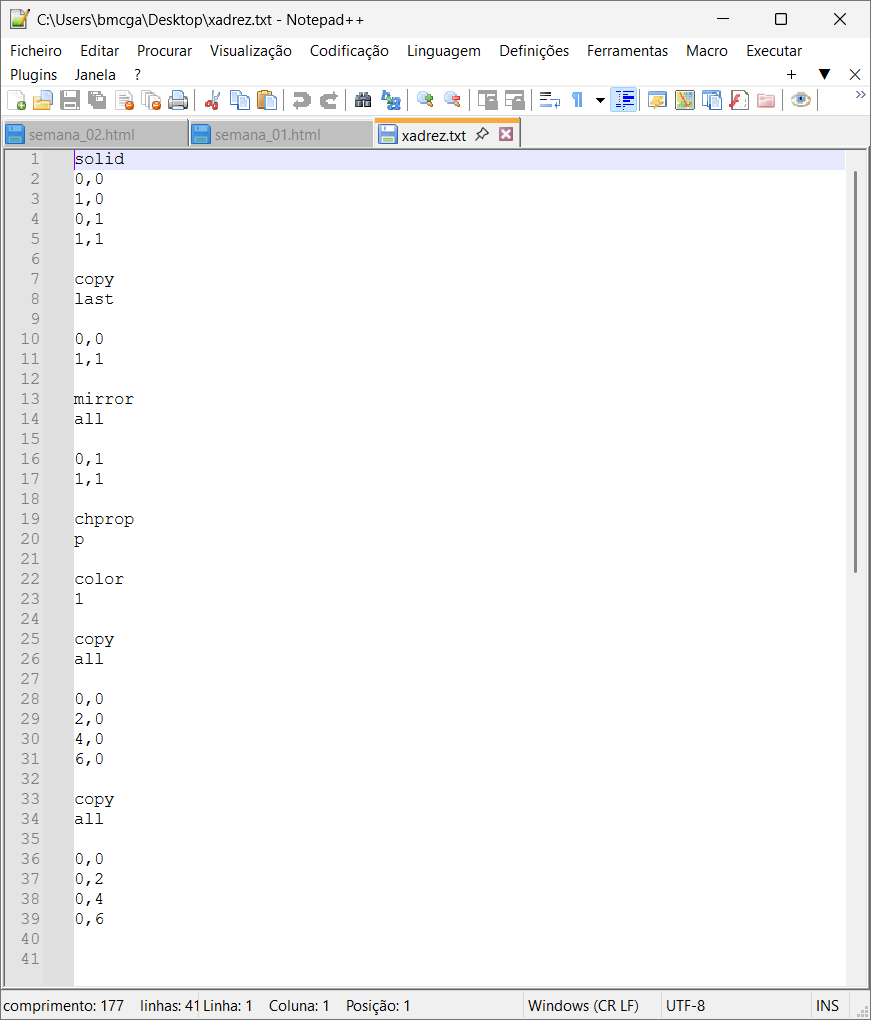Open the small toolbar dropdown arrow beside pilcrow
This screenshot has height=1020, width=871.
click(600, 100)
